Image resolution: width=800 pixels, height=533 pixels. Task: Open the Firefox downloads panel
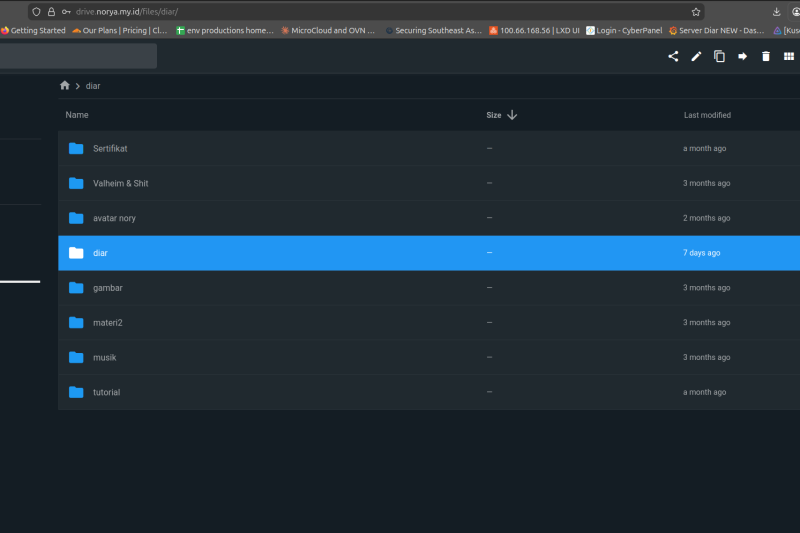click(777, 12)
